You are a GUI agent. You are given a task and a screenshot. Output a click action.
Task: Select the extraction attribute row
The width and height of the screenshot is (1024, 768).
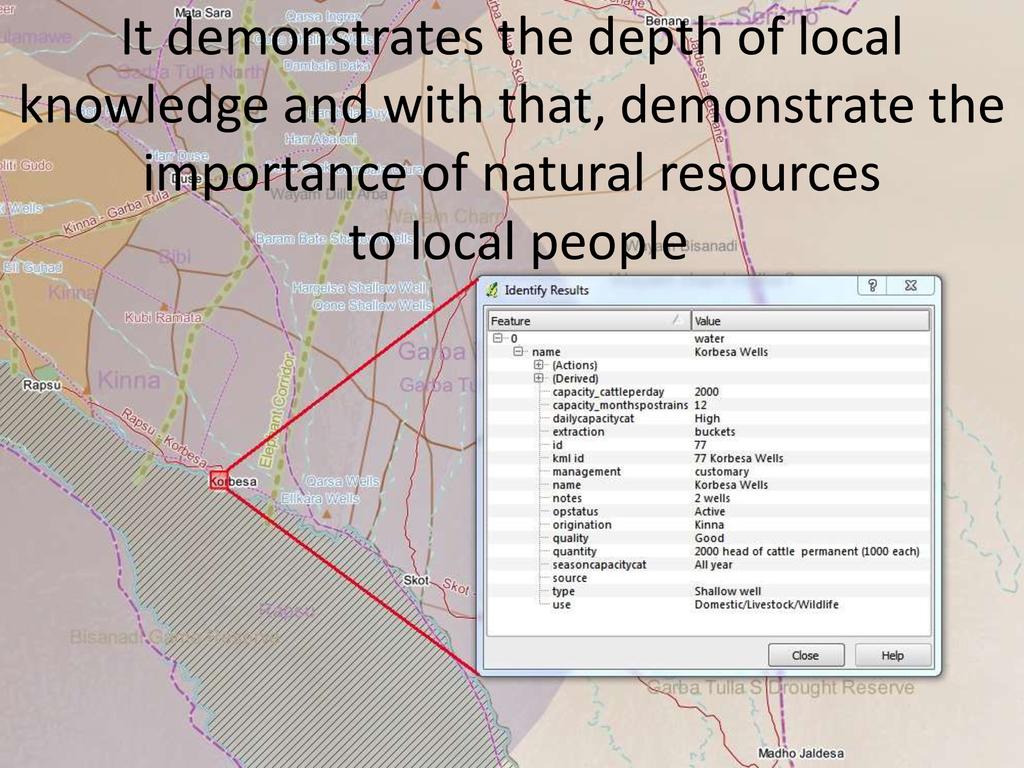pyautogui.click(x=578, y=432)
